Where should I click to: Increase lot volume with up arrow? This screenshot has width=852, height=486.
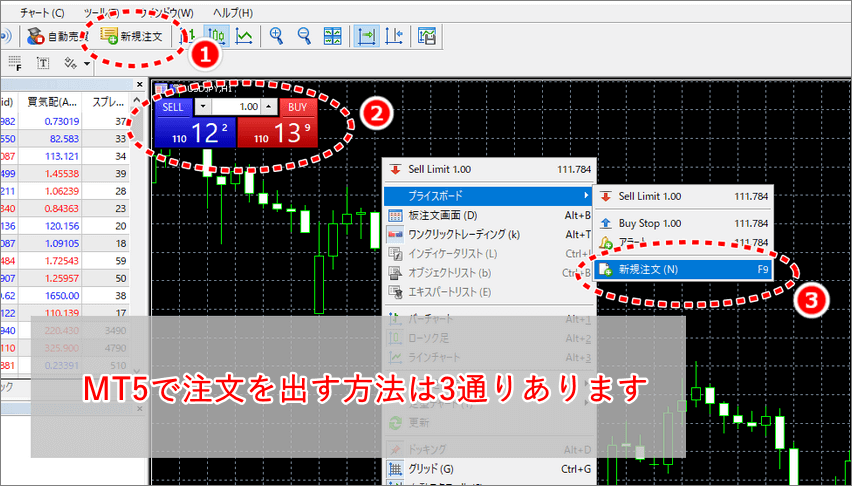click(x=268, y=108)
